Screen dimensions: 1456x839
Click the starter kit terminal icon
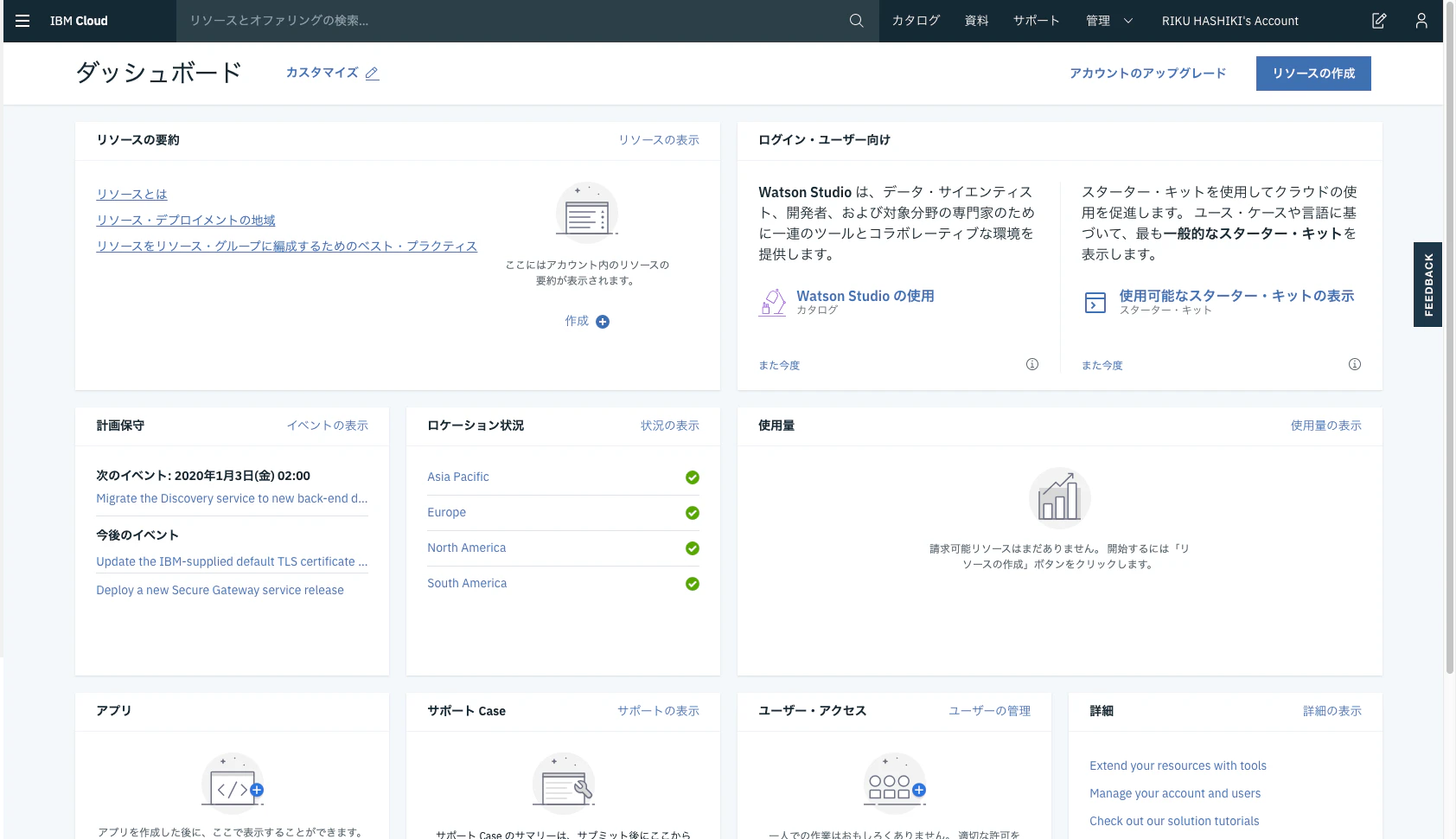click(x=1095, y=303)
